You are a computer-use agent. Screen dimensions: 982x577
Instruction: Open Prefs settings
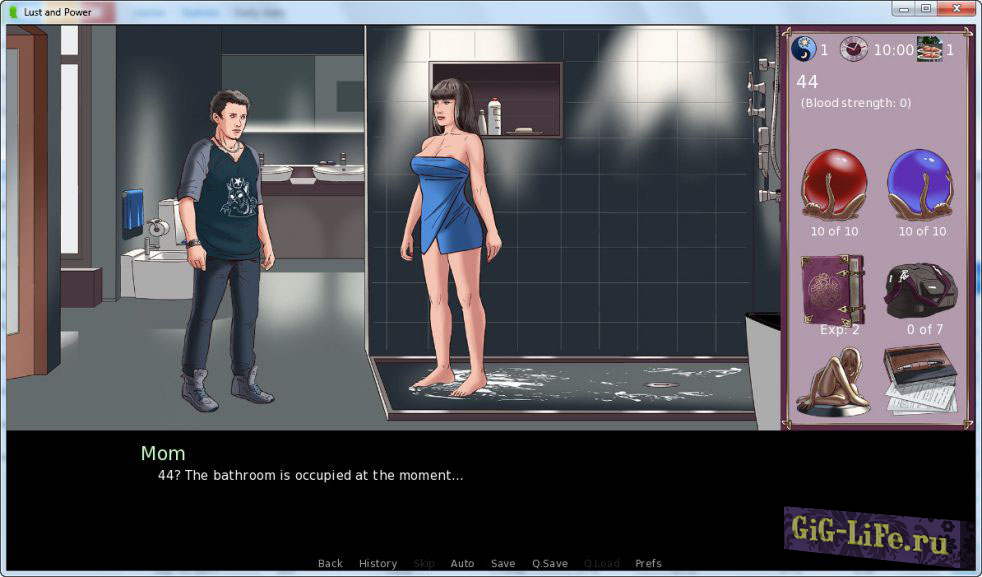[648, 563]
